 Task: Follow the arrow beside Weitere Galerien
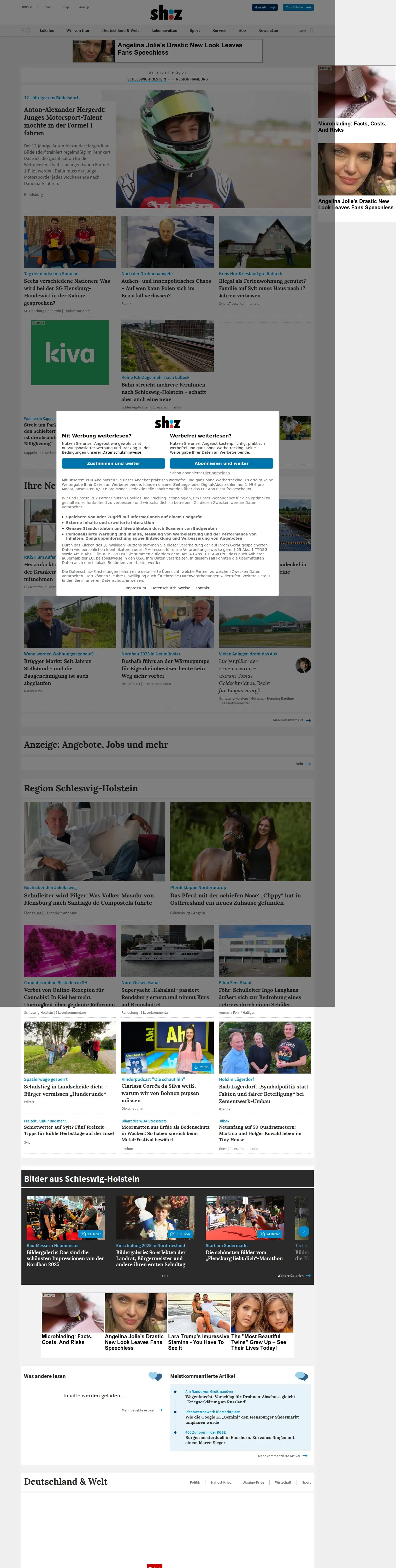click(308, 1275)
